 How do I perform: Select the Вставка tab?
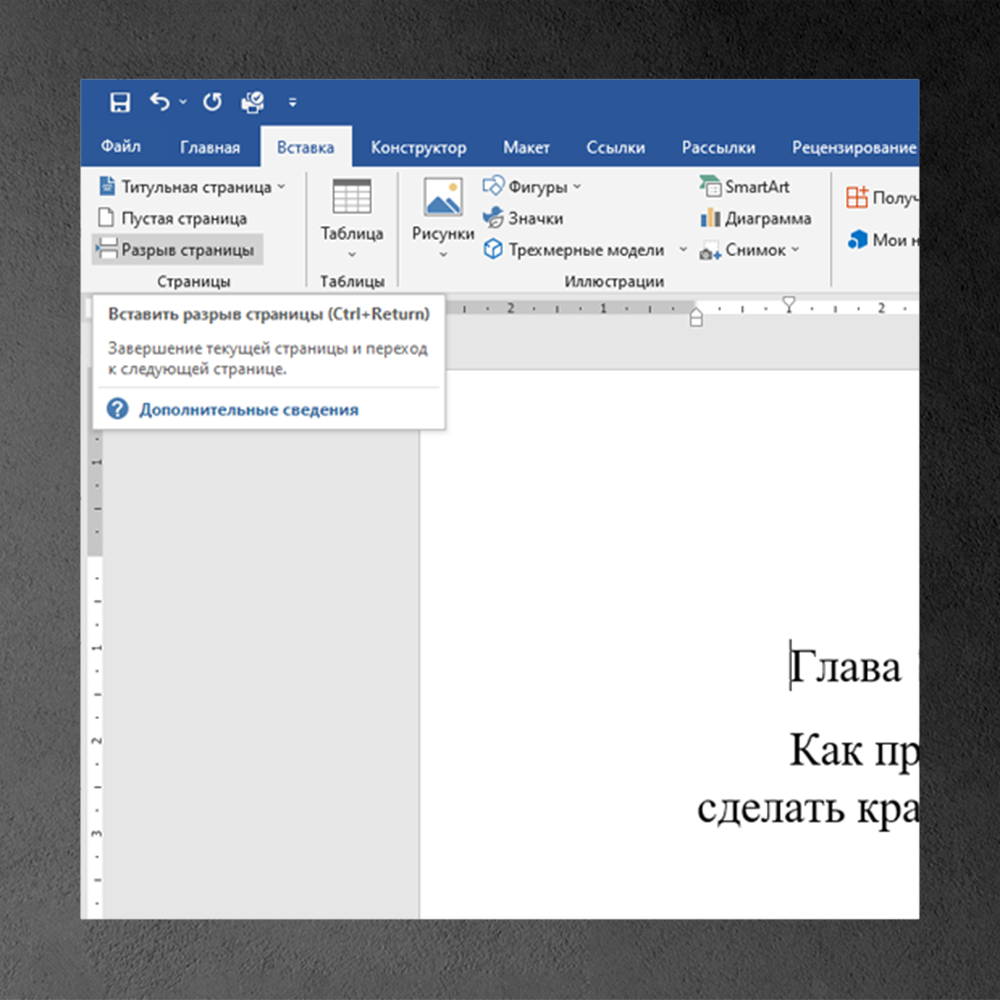305,147
